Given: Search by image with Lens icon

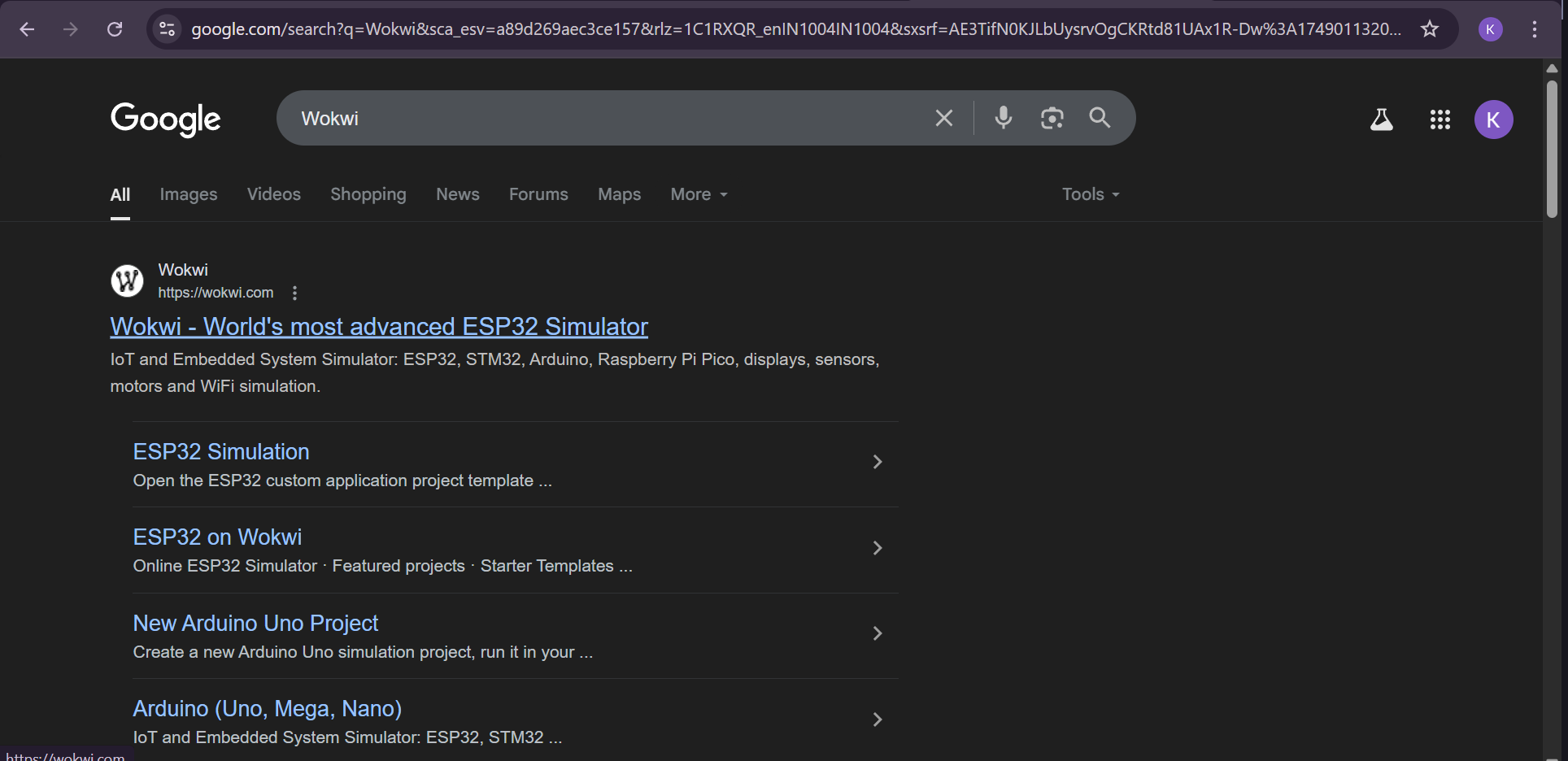Looking at the screenshot, I should [x=1052, y=118].
